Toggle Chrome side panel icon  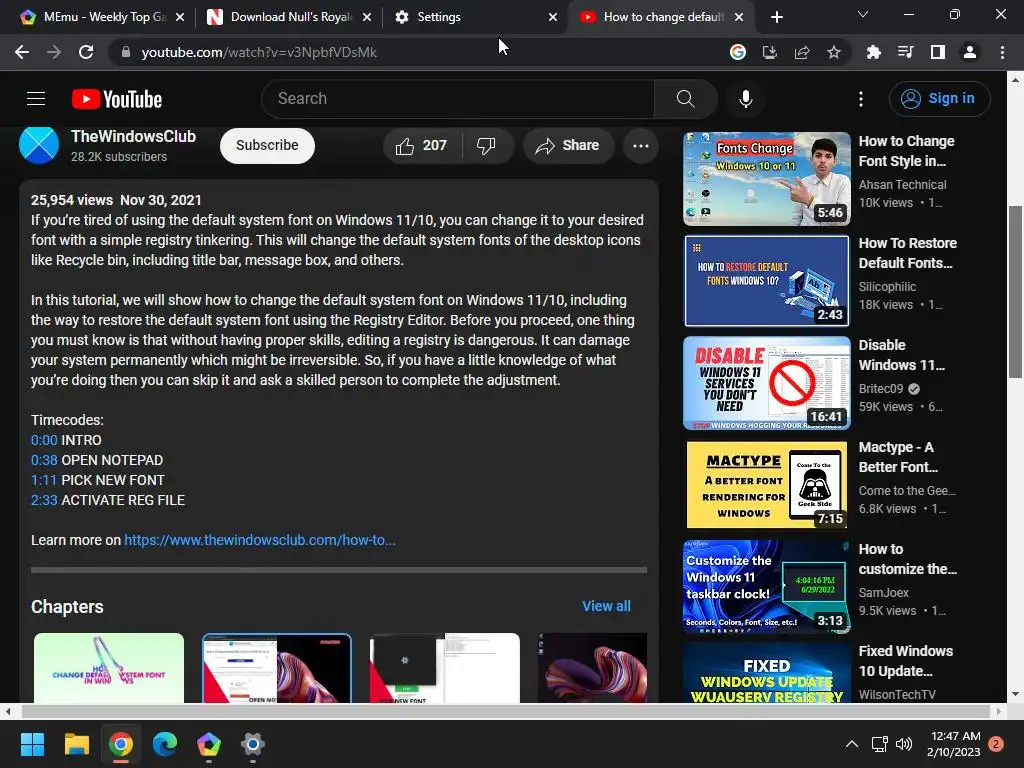[938, 52]
